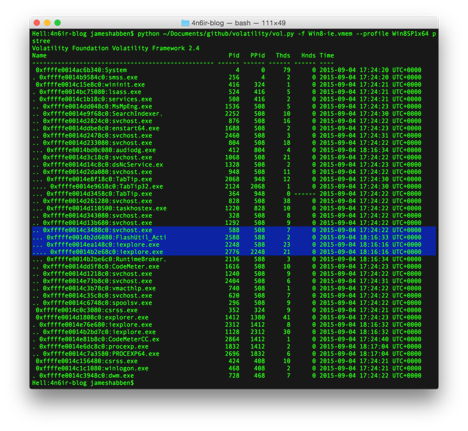
Task: Click the explorer.exe process entry
Action: 228,317
